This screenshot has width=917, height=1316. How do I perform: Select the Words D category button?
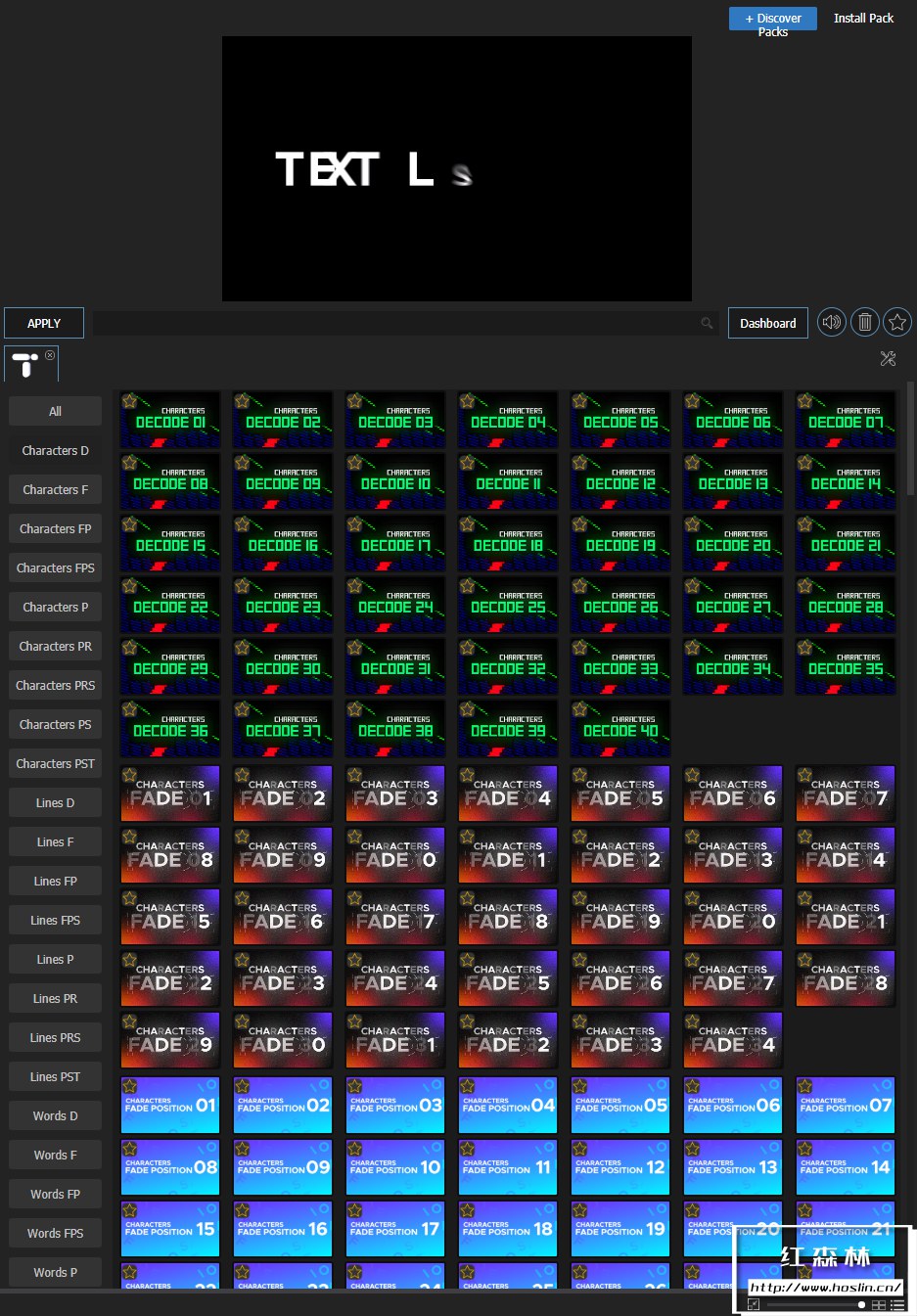pos(56,1115)
